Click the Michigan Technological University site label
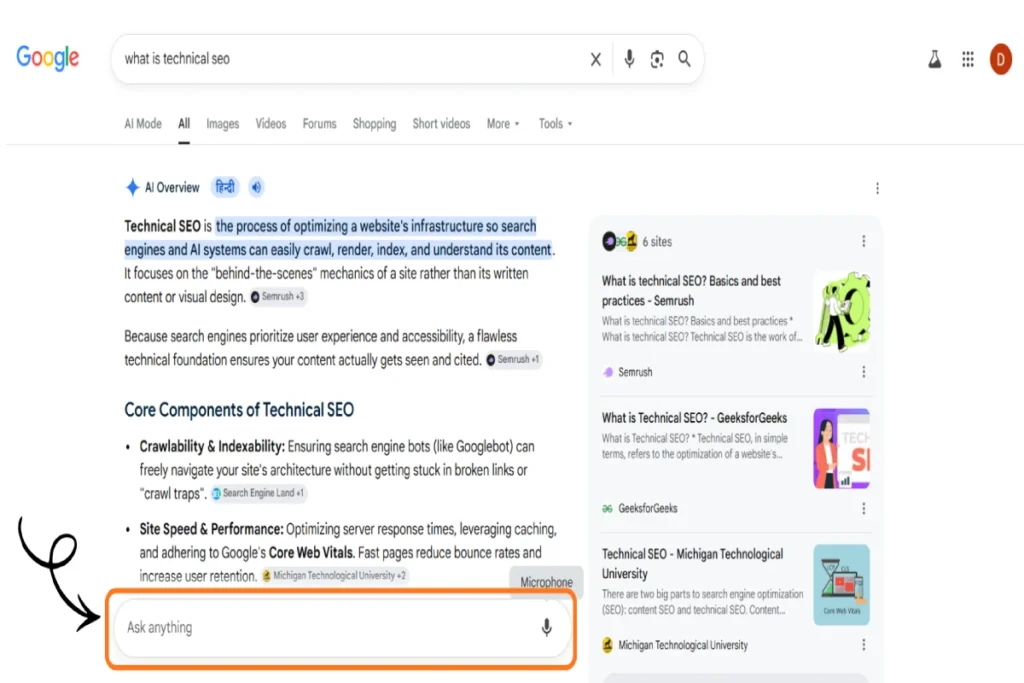This screenshot has width=1024, height=683. (682, 644)
